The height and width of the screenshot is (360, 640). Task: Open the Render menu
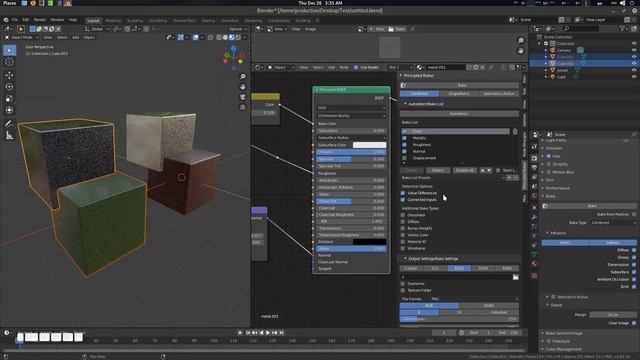click(x=40, y=20)
